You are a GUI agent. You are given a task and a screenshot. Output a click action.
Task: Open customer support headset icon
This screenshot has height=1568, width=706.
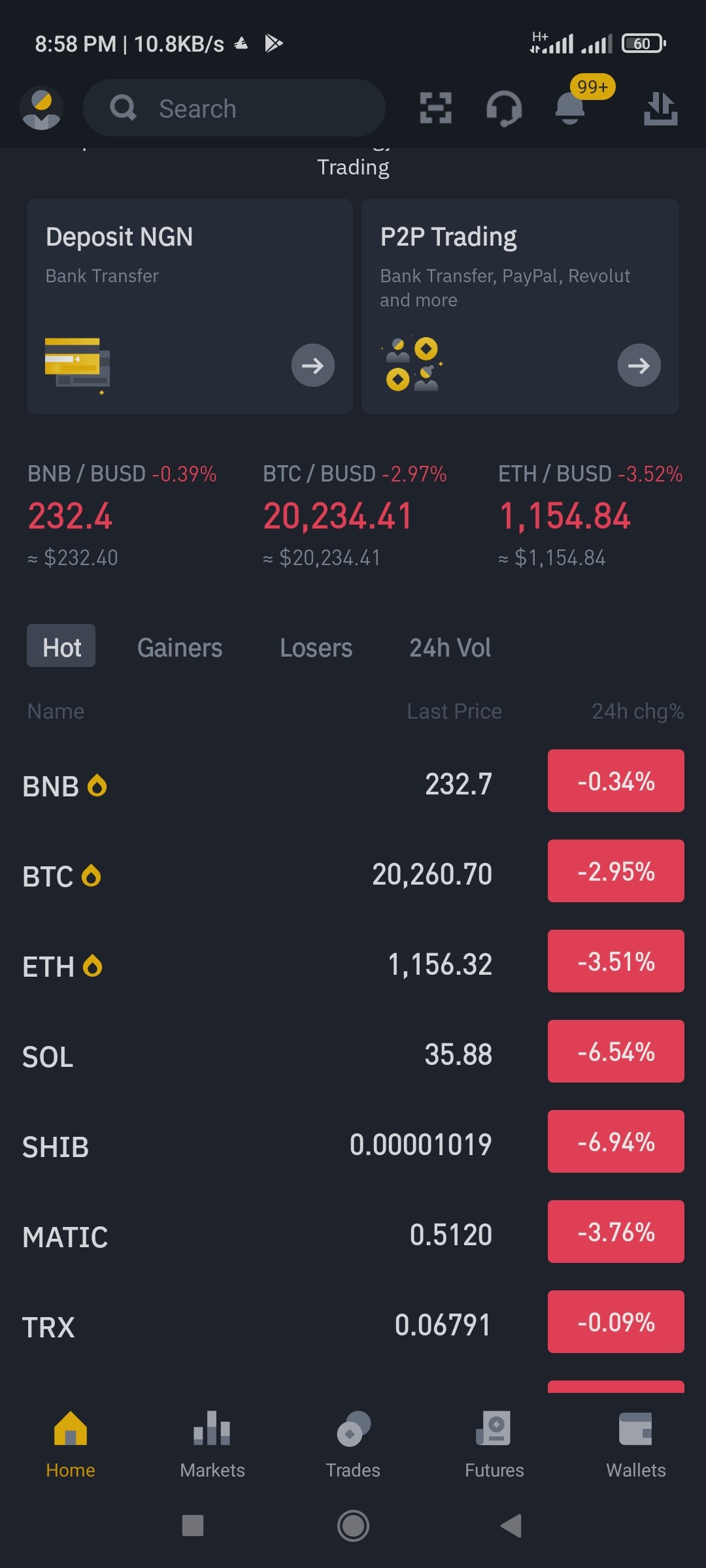[504, 108]
